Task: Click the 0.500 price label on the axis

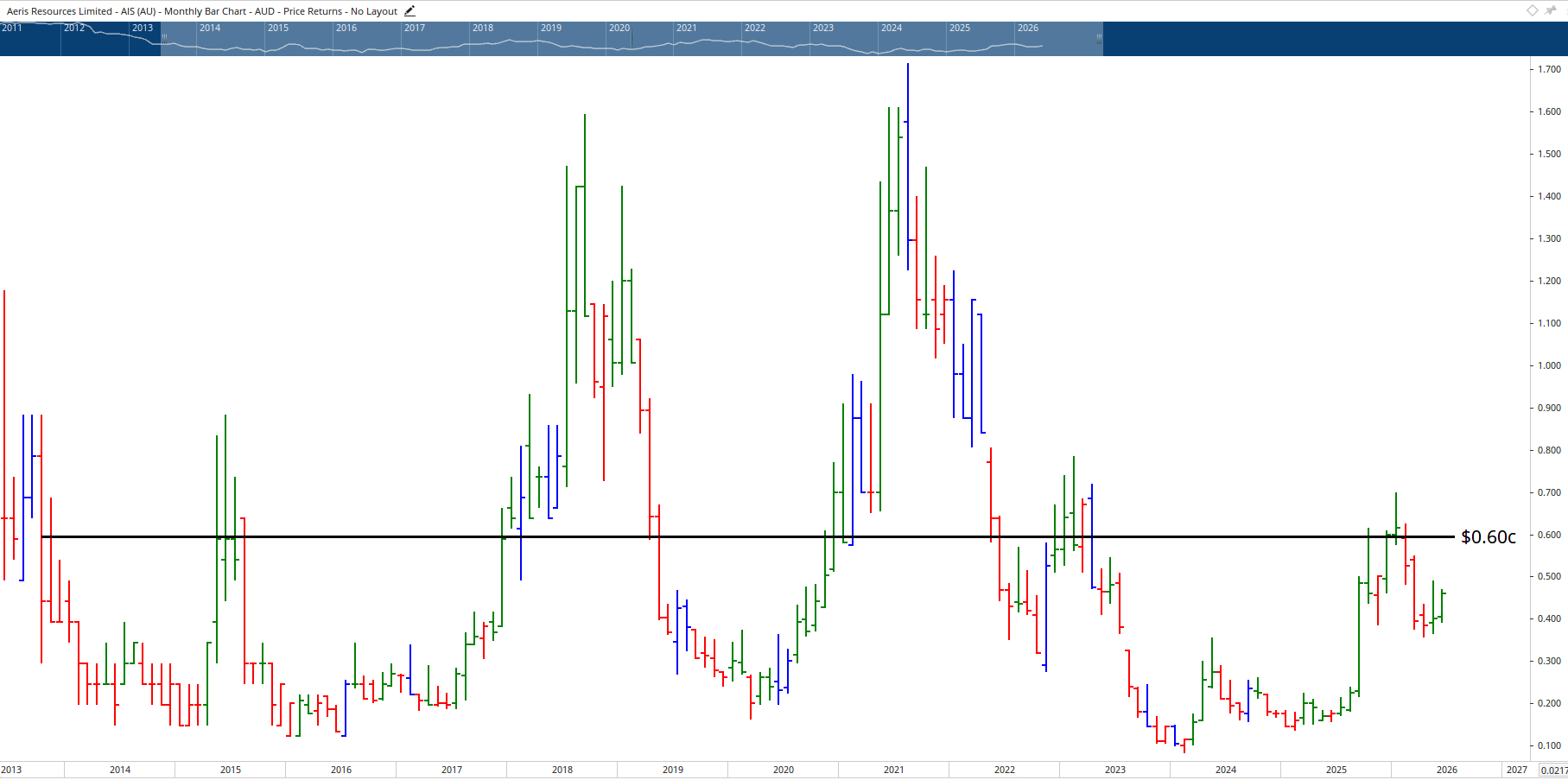Action: (x=1550, y=576)
